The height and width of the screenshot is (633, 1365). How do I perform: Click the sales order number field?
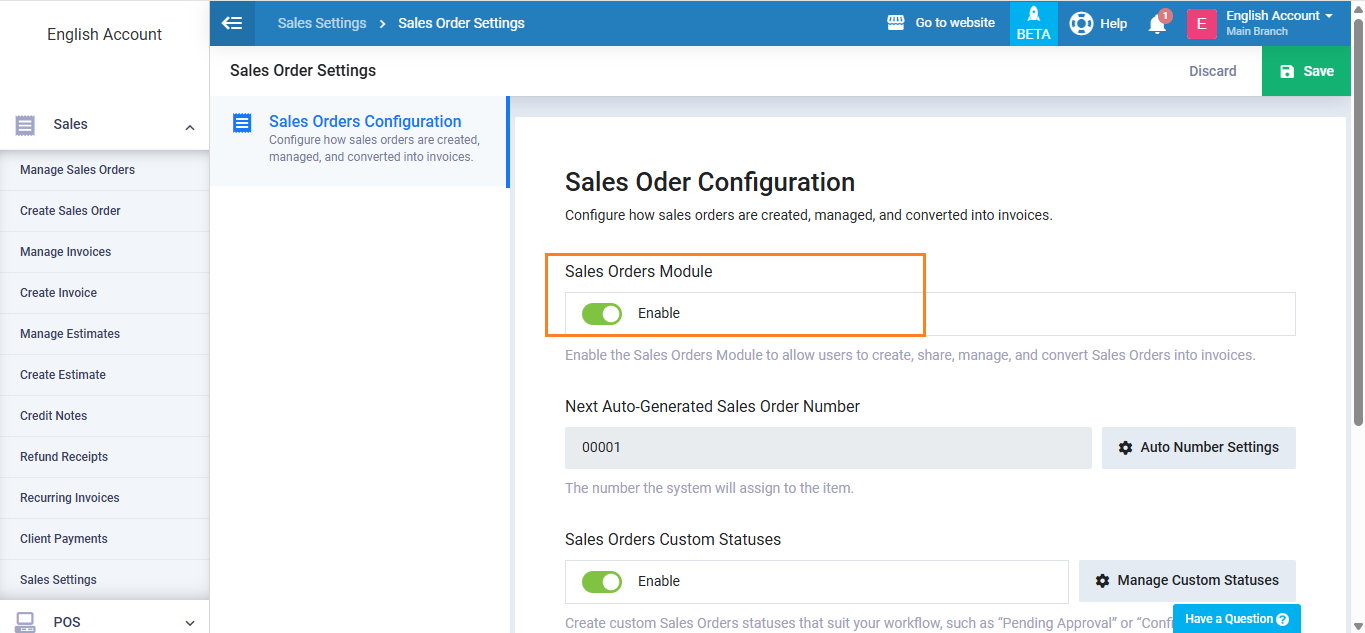(x=827, y=448)
